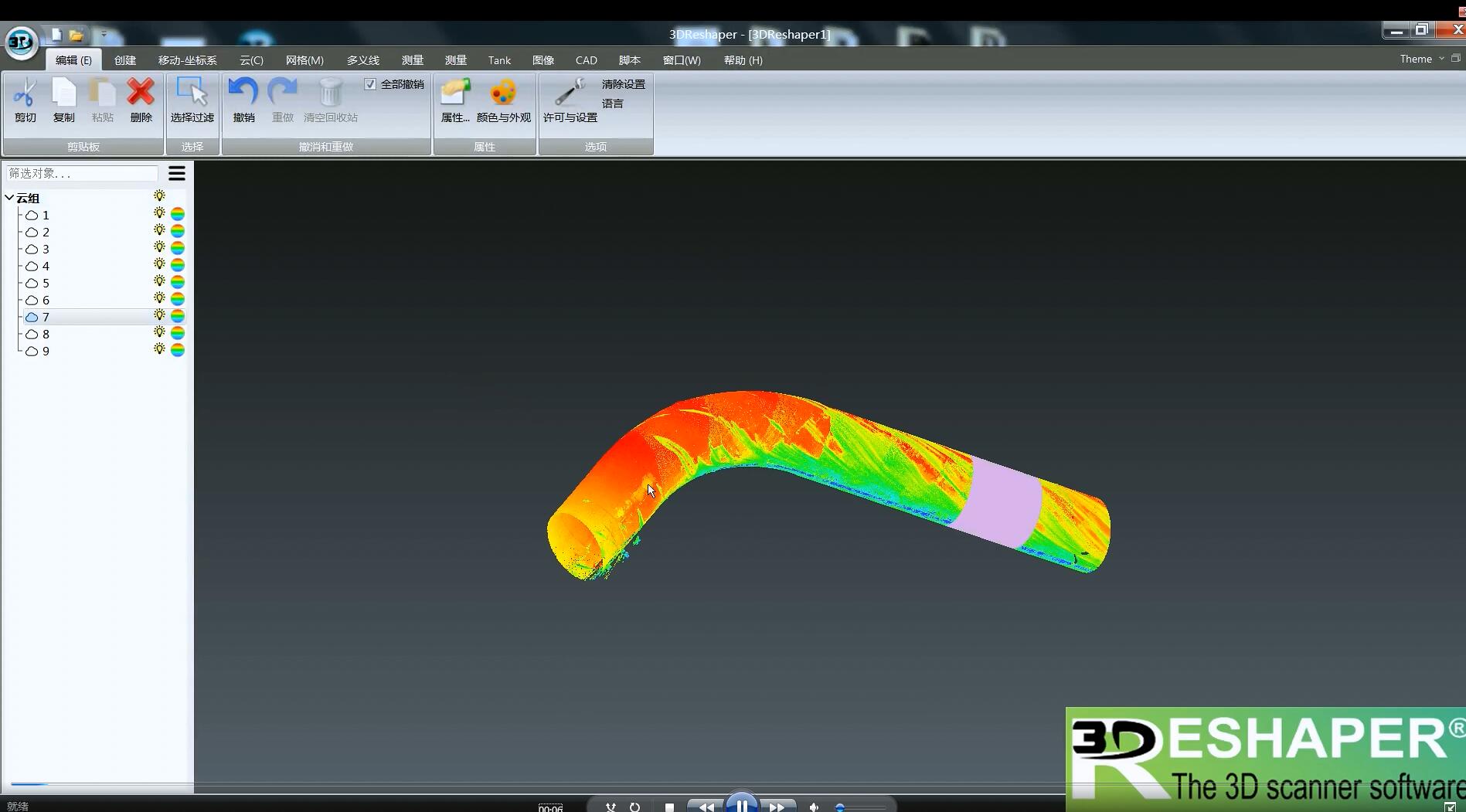1466x812 pixels.
Task: Click the rainbow color icon for cloud 6
Action: (x=177, y=299)
